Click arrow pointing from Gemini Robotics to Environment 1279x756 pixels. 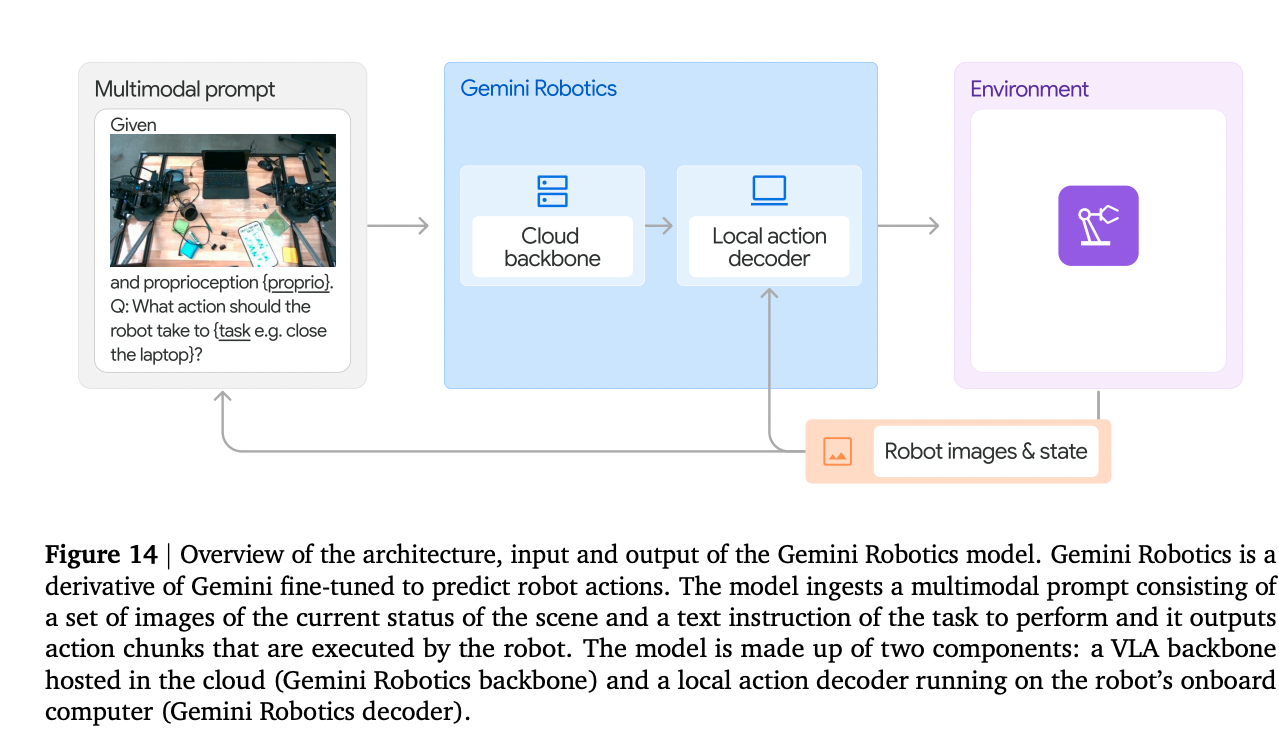click(x=908, y=226)
